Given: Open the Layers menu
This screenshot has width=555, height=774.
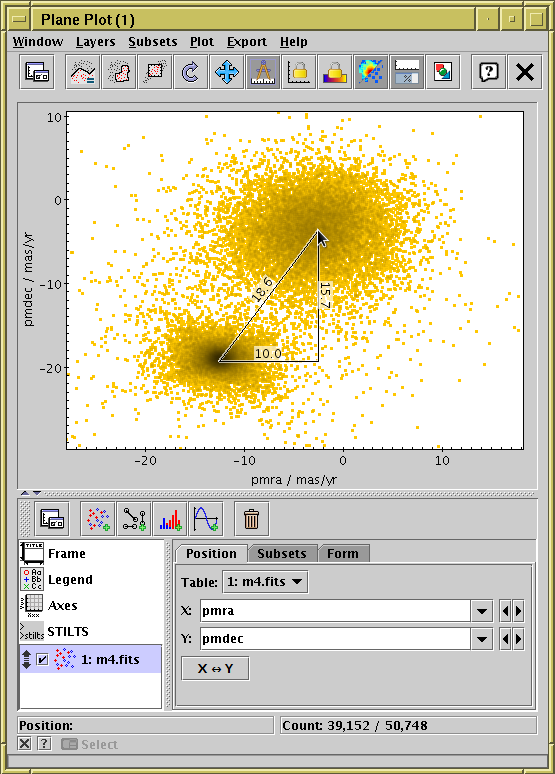Looking at the screenshot, I should point(95,42).
